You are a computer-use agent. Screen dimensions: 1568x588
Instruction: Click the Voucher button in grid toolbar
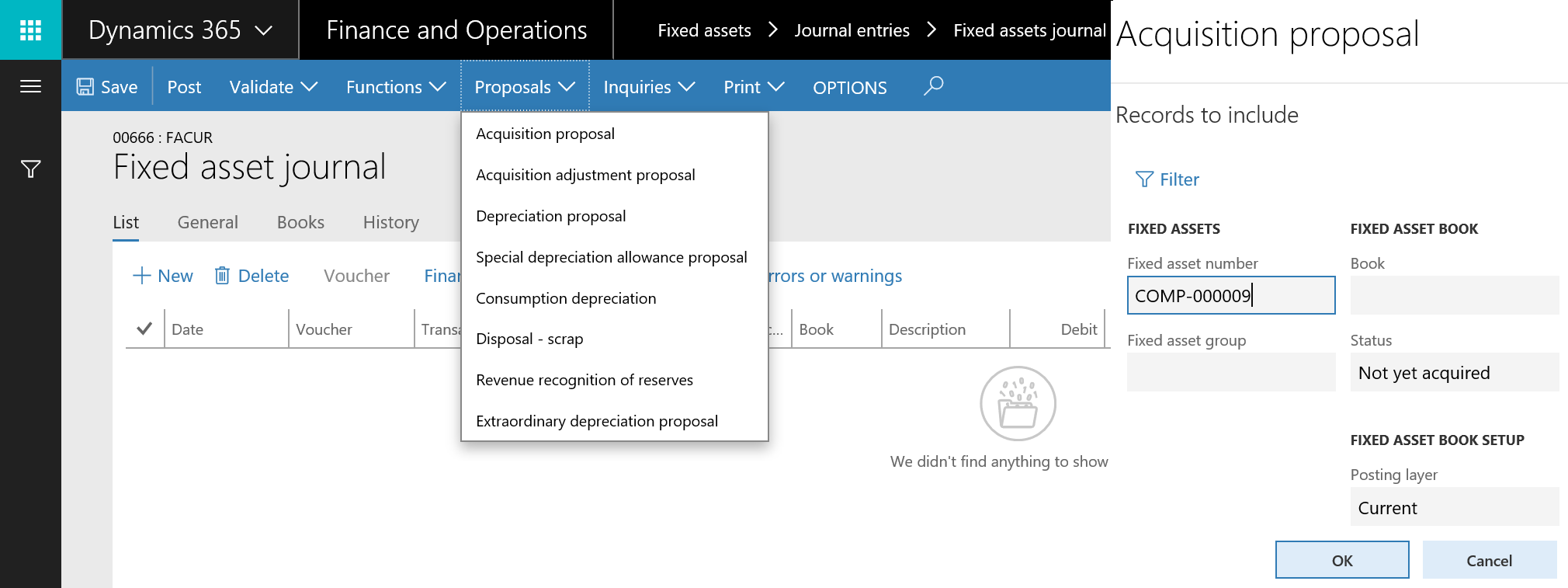coord(356,276)
